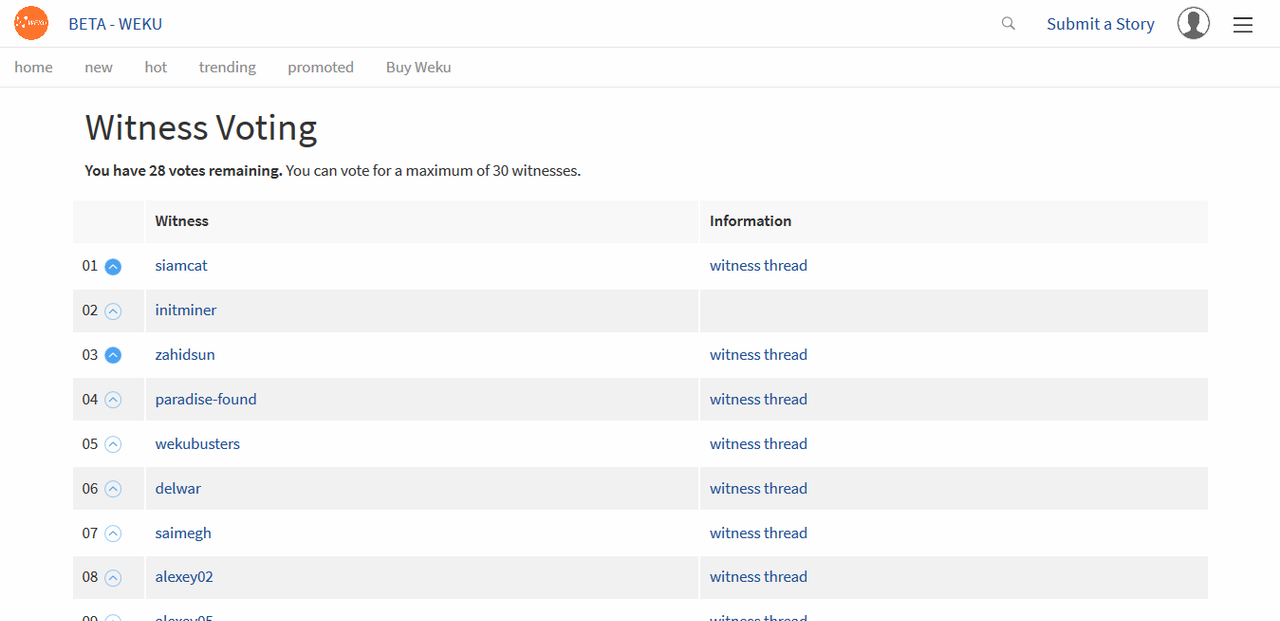Open siamcat's witness thread
This screenshot has width=1280, height=621.
(758, 265)
